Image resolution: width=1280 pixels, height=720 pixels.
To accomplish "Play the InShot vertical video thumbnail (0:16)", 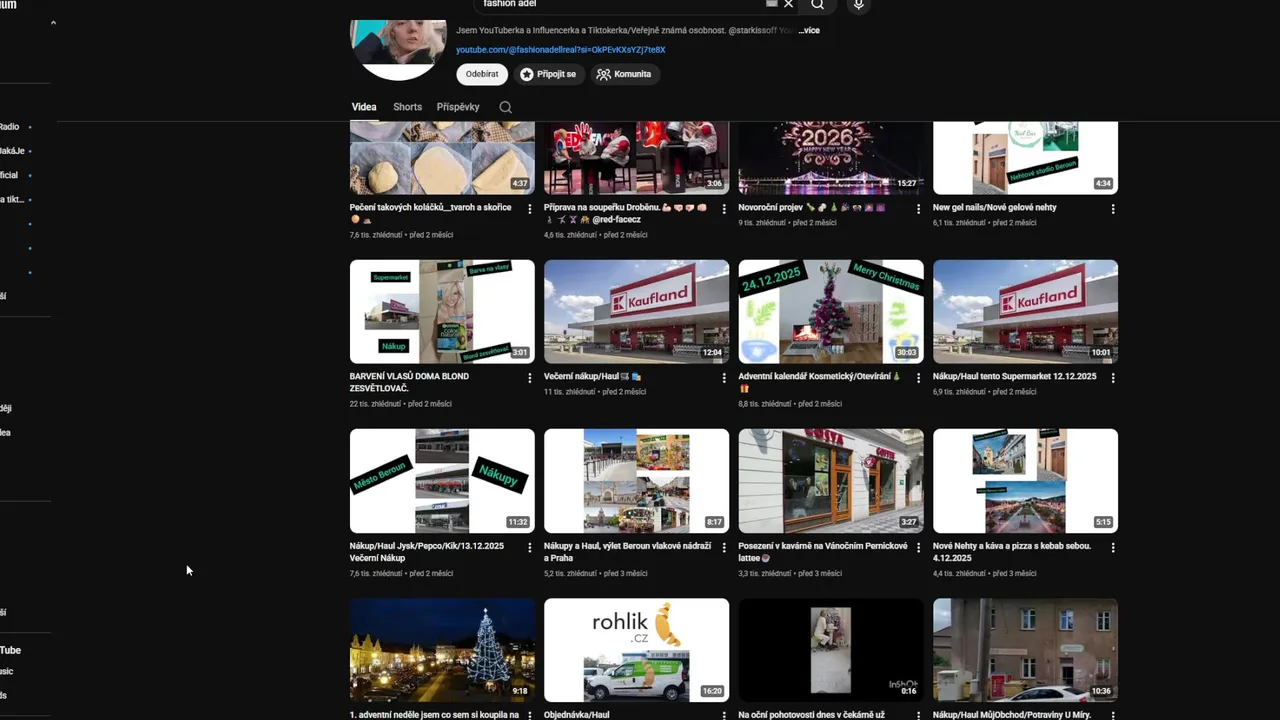I will pos(831,650).
